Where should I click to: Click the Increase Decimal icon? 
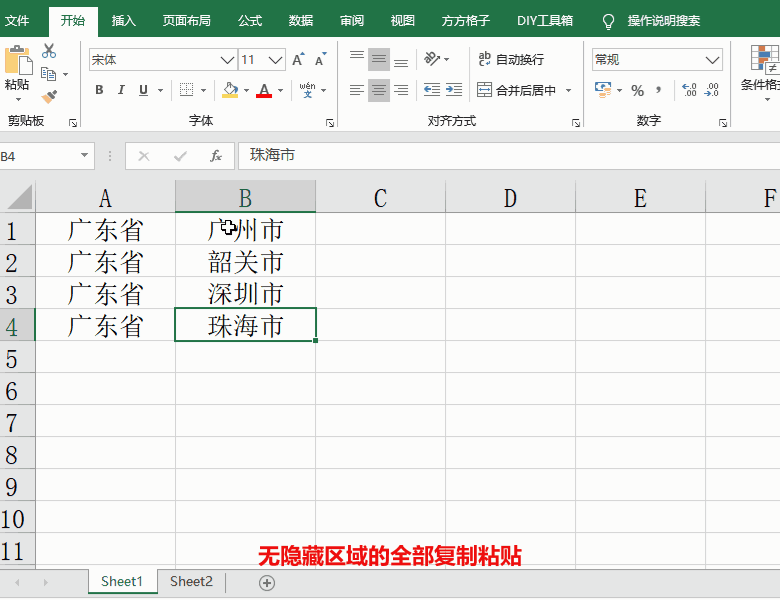689,90
